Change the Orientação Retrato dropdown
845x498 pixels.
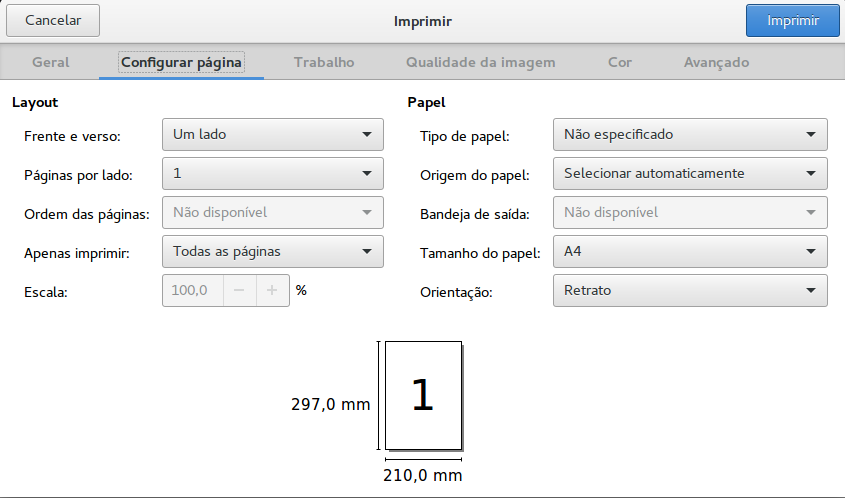(690, 290)
